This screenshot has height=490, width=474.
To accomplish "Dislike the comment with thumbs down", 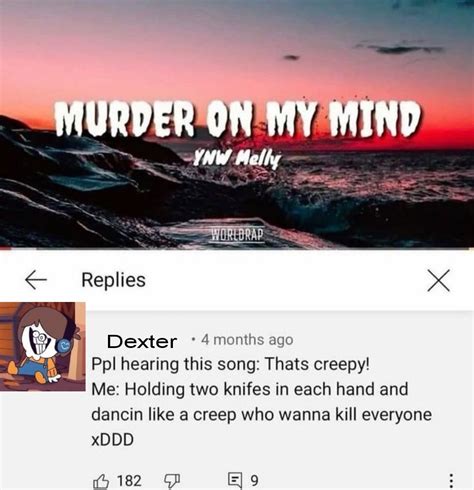I will [172, 481].
